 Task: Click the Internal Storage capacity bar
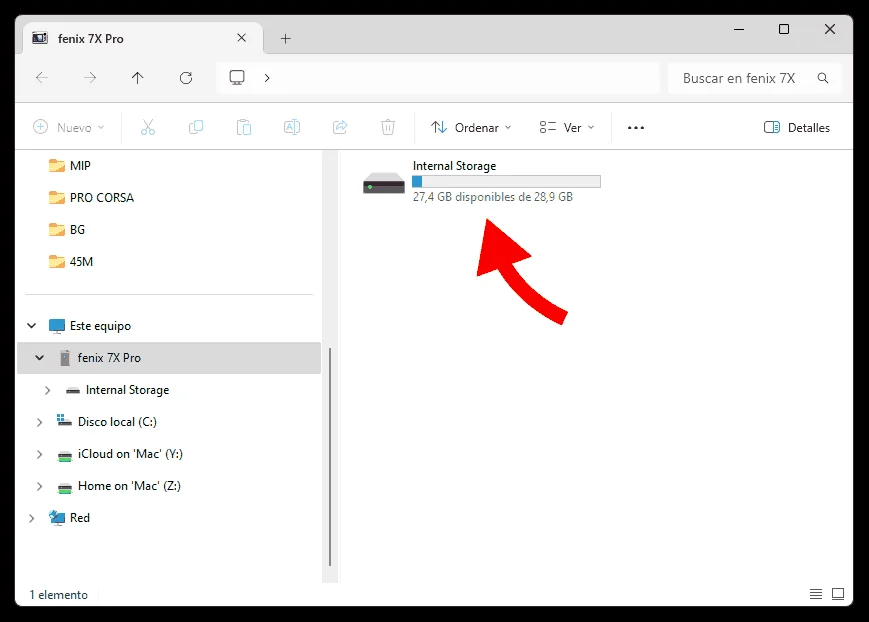[507, 181]
